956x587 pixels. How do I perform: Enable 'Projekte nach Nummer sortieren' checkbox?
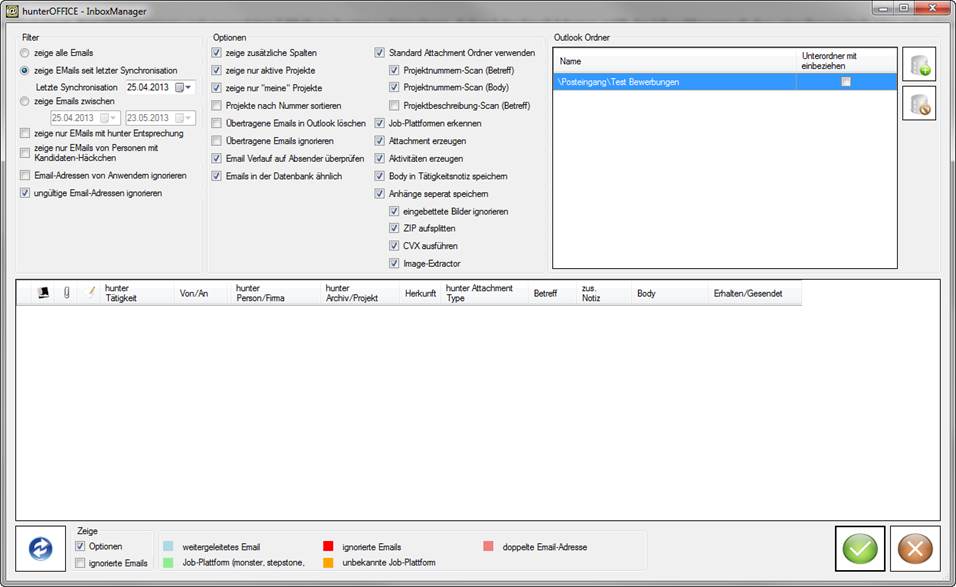point(217,105)
